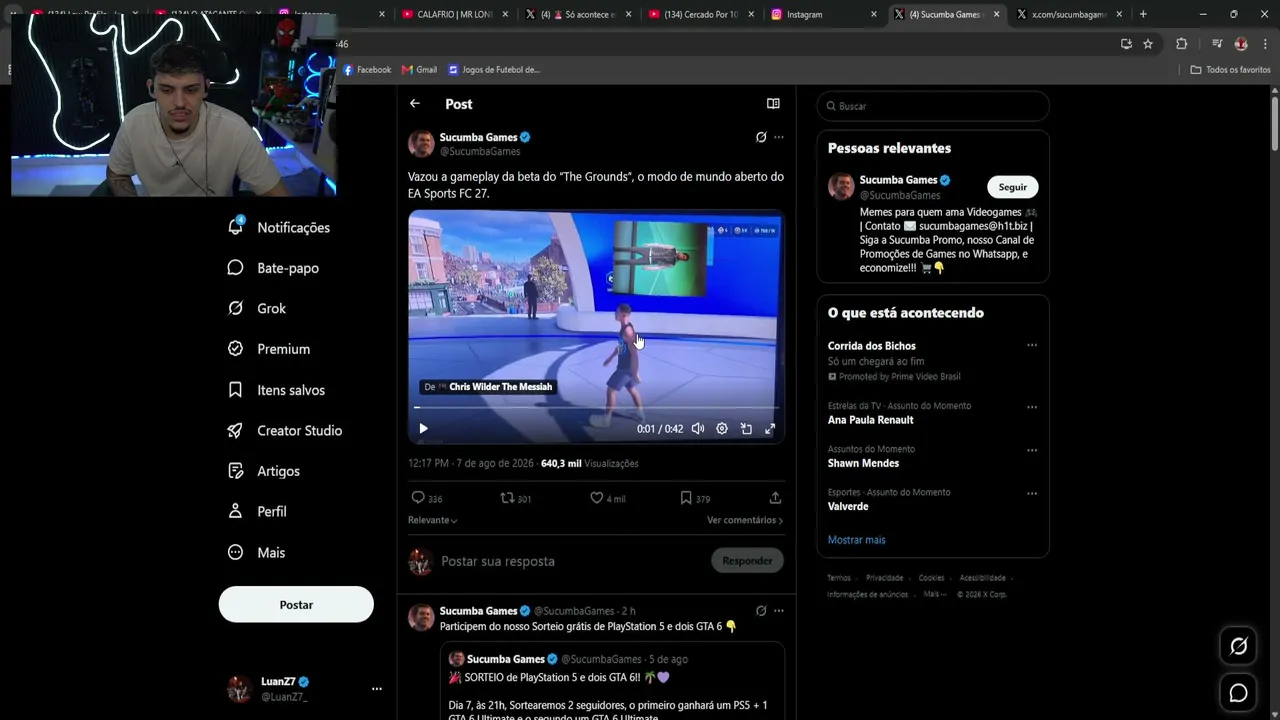The height and width of the screenshot is (720, 1280).
Task: Like the post showing 4 mil likes
Action: pos(597,498)
